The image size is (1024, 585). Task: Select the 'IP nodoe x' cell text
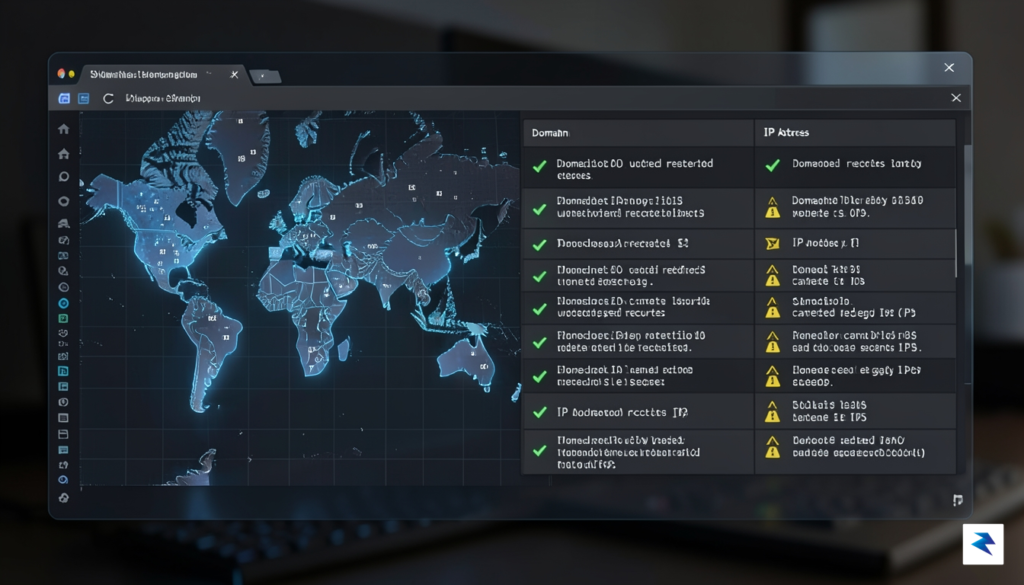pyautogui.click(x=825, y=243)
